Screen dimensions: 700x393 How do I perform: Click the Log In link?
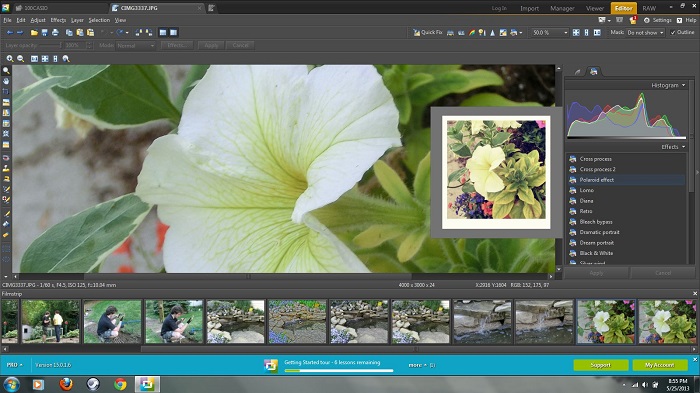[499, 8]
